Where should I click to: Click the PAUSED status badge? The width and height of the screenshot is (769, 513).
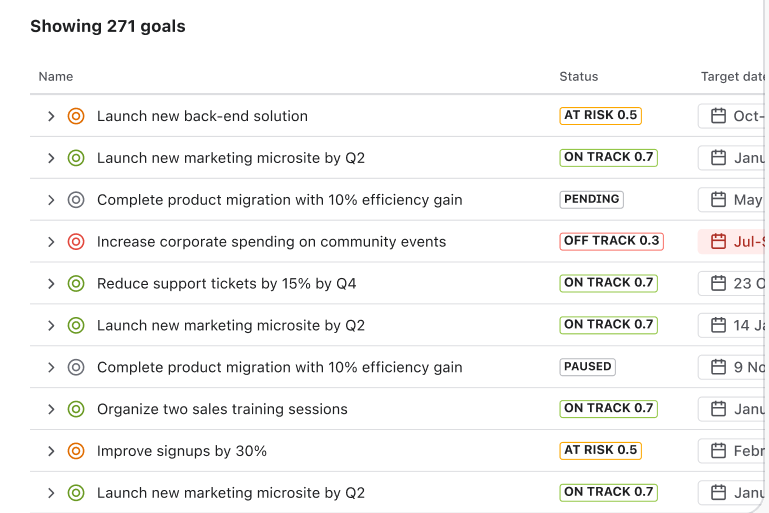point(587,367)
